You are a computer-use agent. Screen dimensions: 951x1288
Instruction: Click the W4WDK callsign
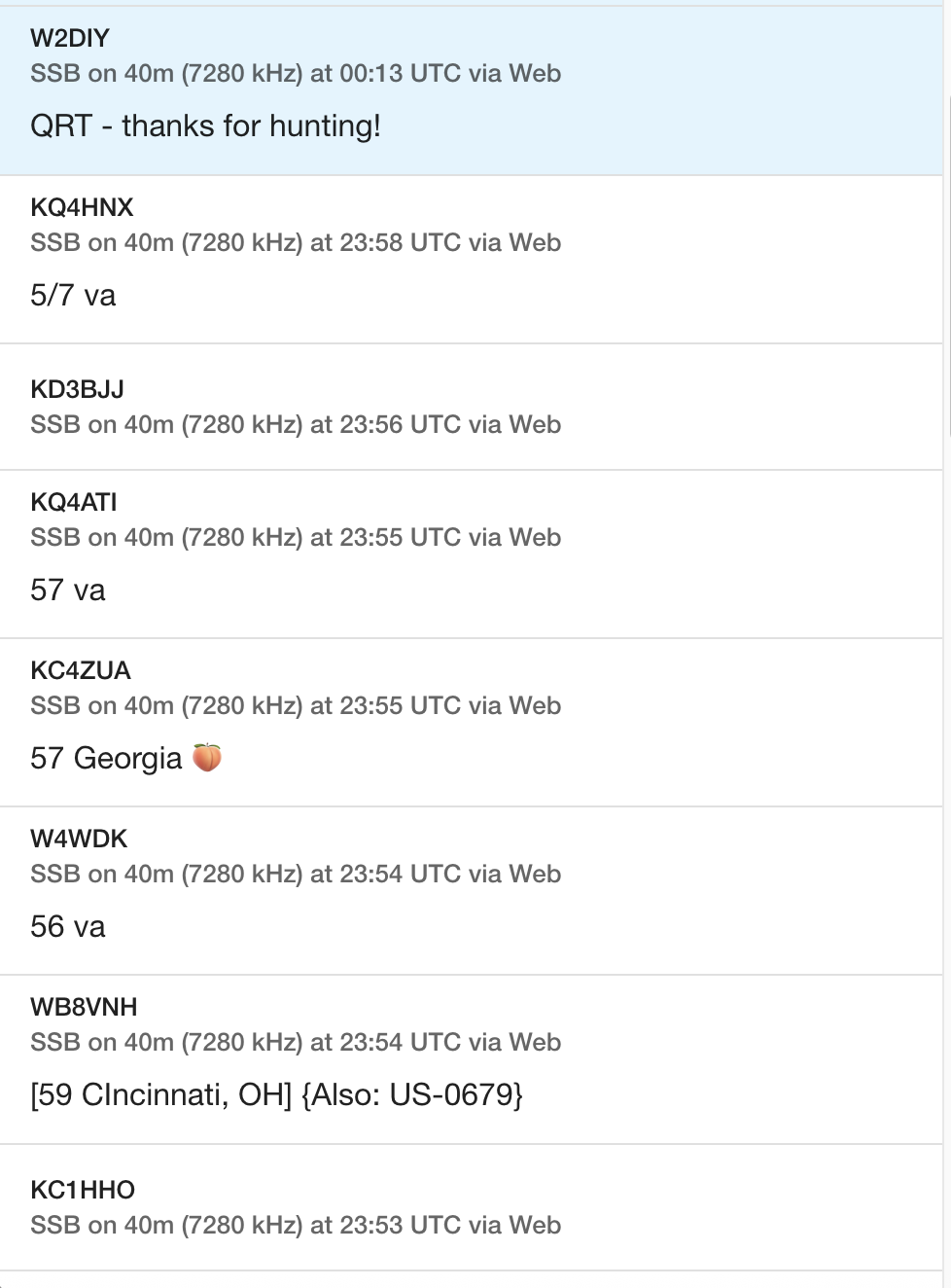pyautogui.click(x=79, y=839)
